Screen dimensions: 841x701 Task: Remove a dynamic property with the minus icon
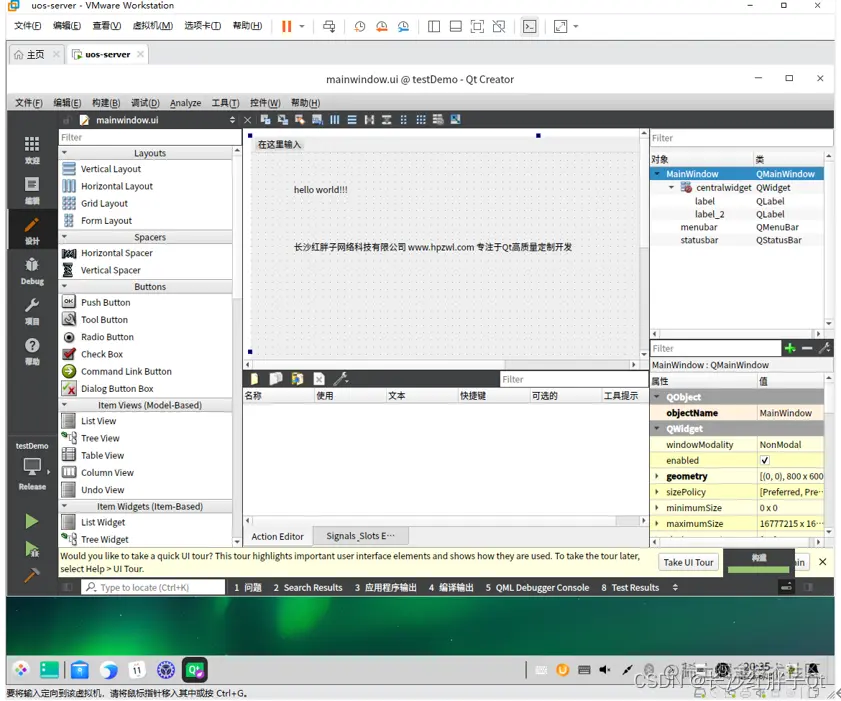[x=807, y=349]
